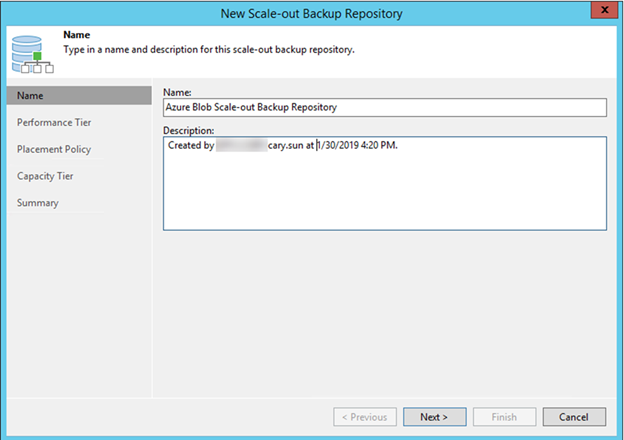Screen dimensions: 624x440
Task: Select the Name wizard step
Action: click(x=79, y=95)
